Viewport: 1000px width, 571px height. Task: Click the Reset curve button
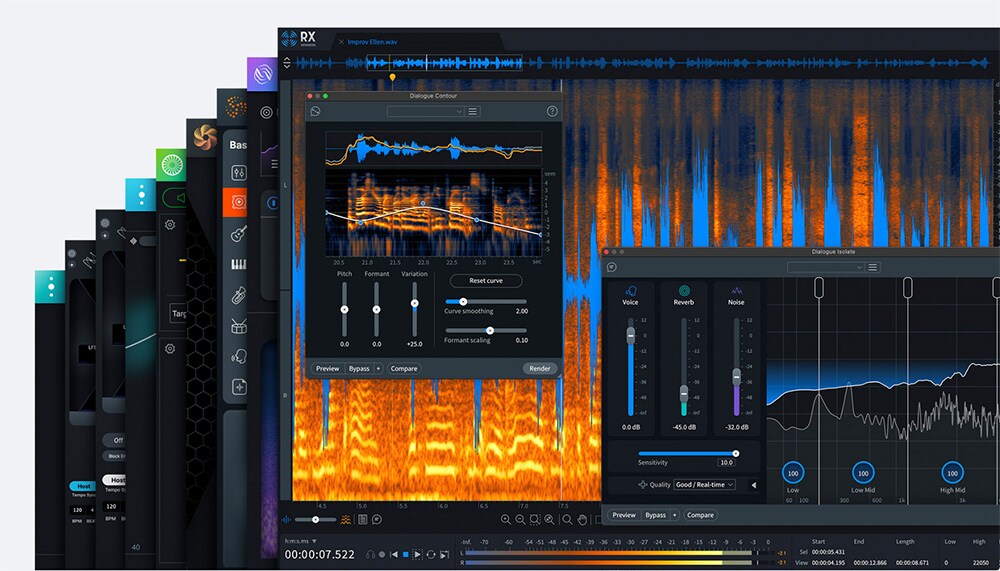pyautogui.click(x=486, y=281)
